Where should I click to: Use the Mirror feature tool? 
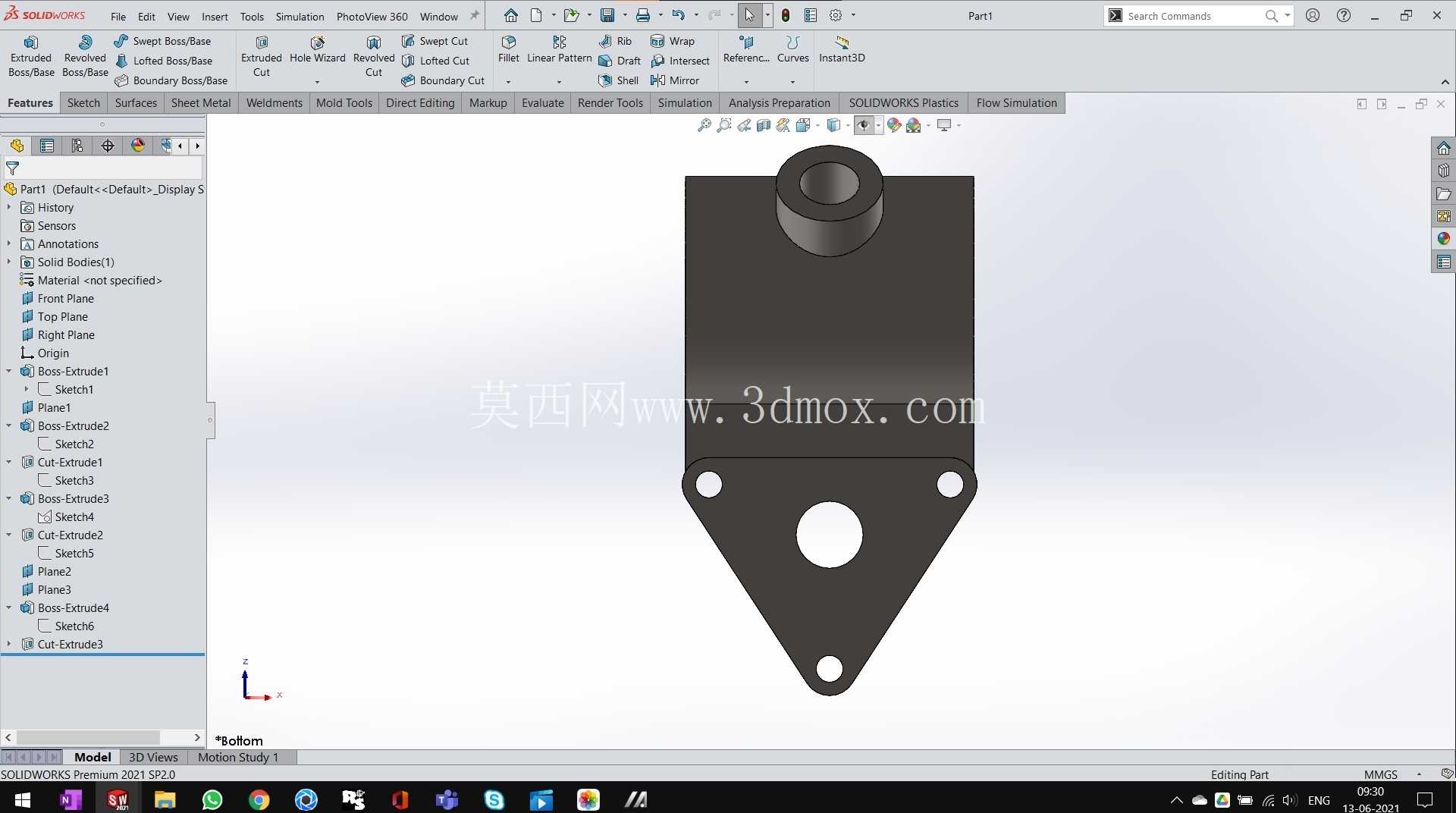pyautogui.click(x=675, y=80)
